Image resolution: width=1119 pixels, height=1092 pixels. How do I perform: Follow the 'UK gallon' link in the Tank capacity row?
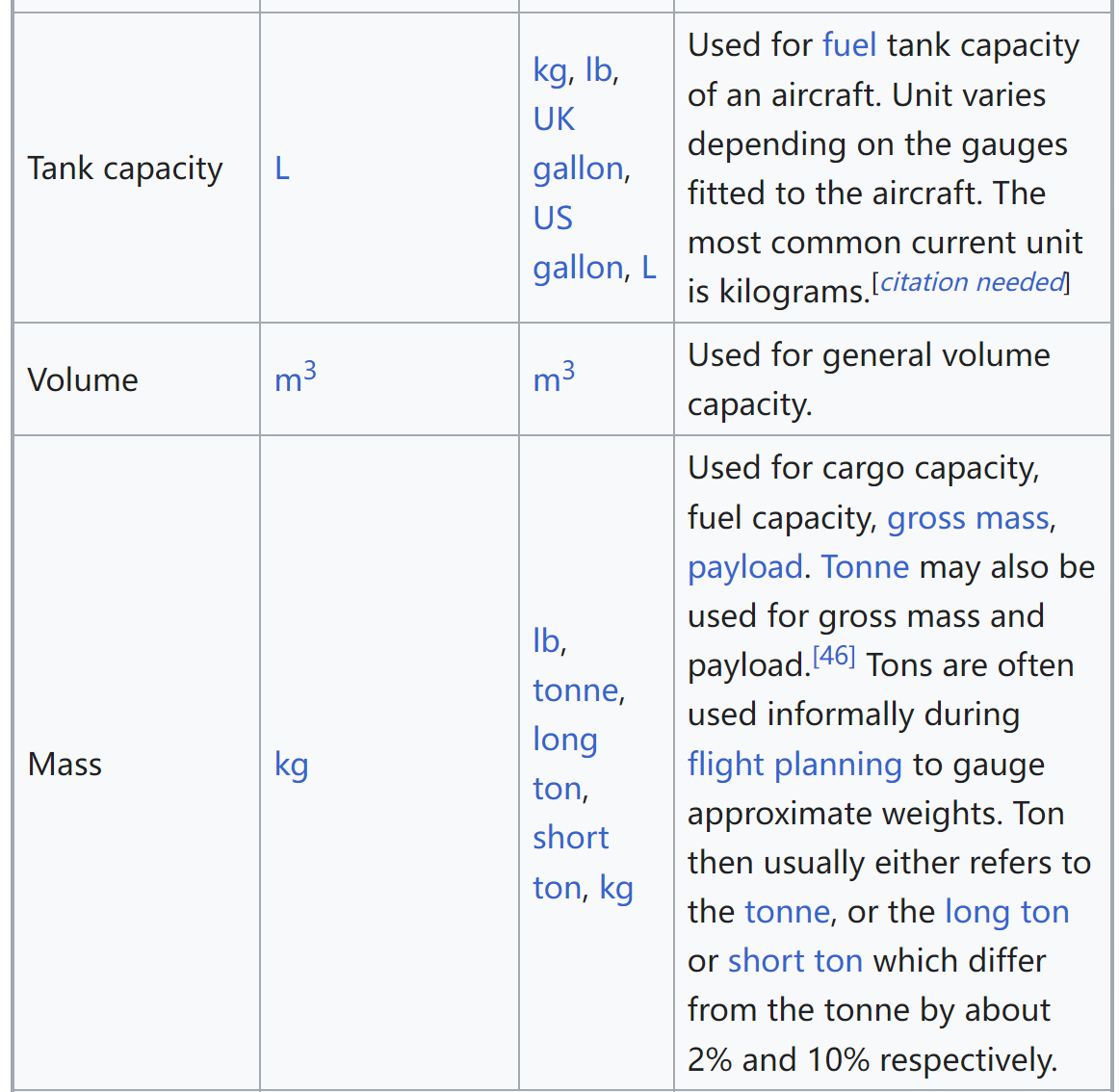pos(578,143)
